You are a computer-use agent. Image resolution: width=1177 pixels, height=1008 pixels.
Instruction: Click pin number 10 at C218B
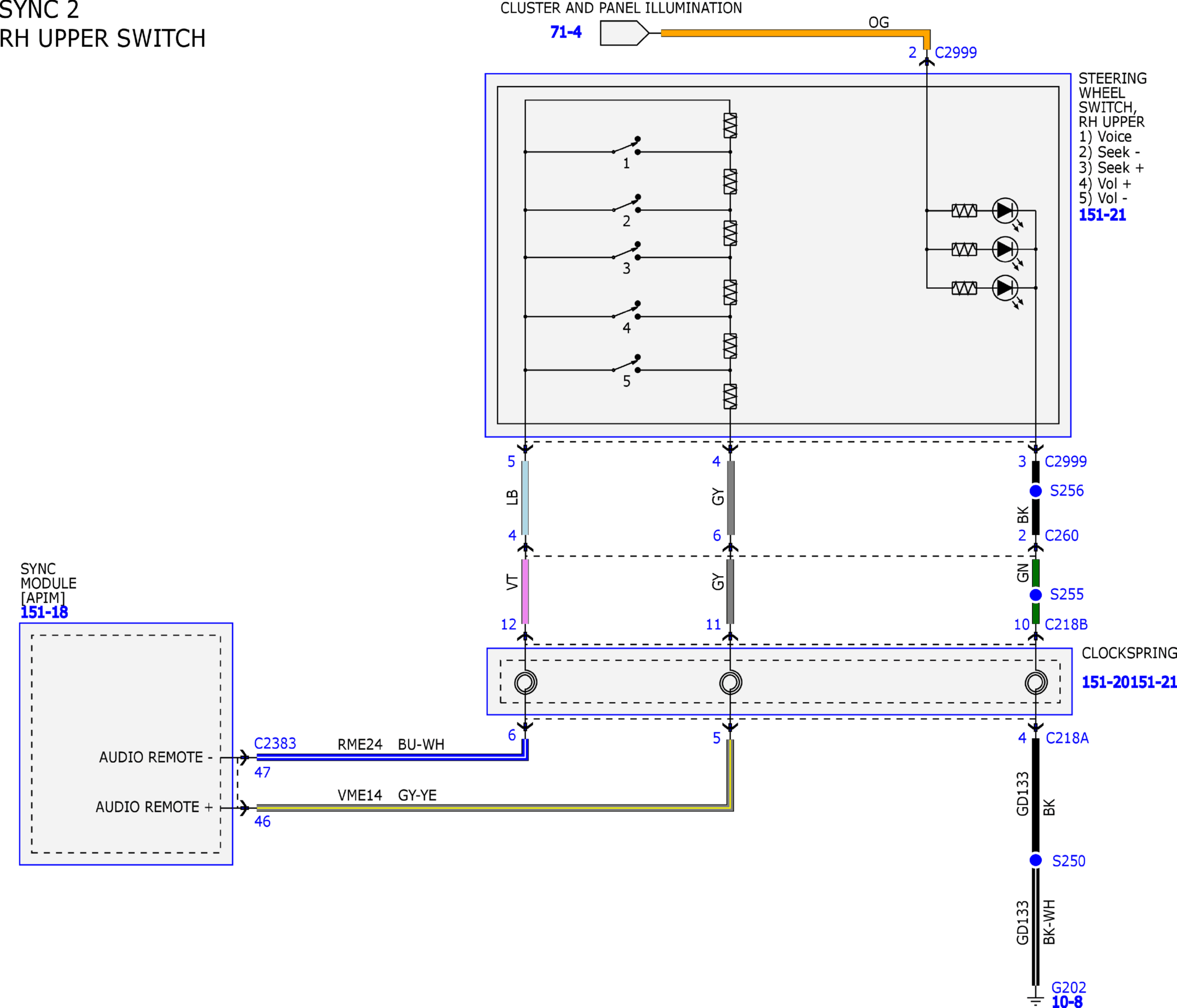click(1021, 624)
